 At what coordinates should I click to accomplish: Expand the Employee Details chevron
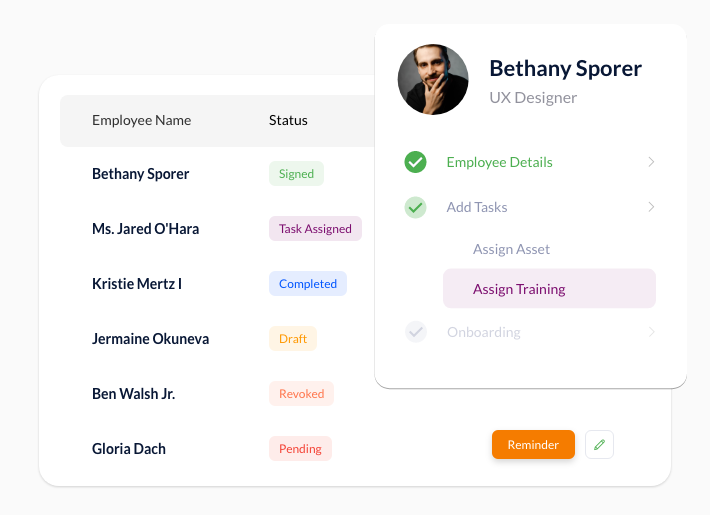point(651,162)
